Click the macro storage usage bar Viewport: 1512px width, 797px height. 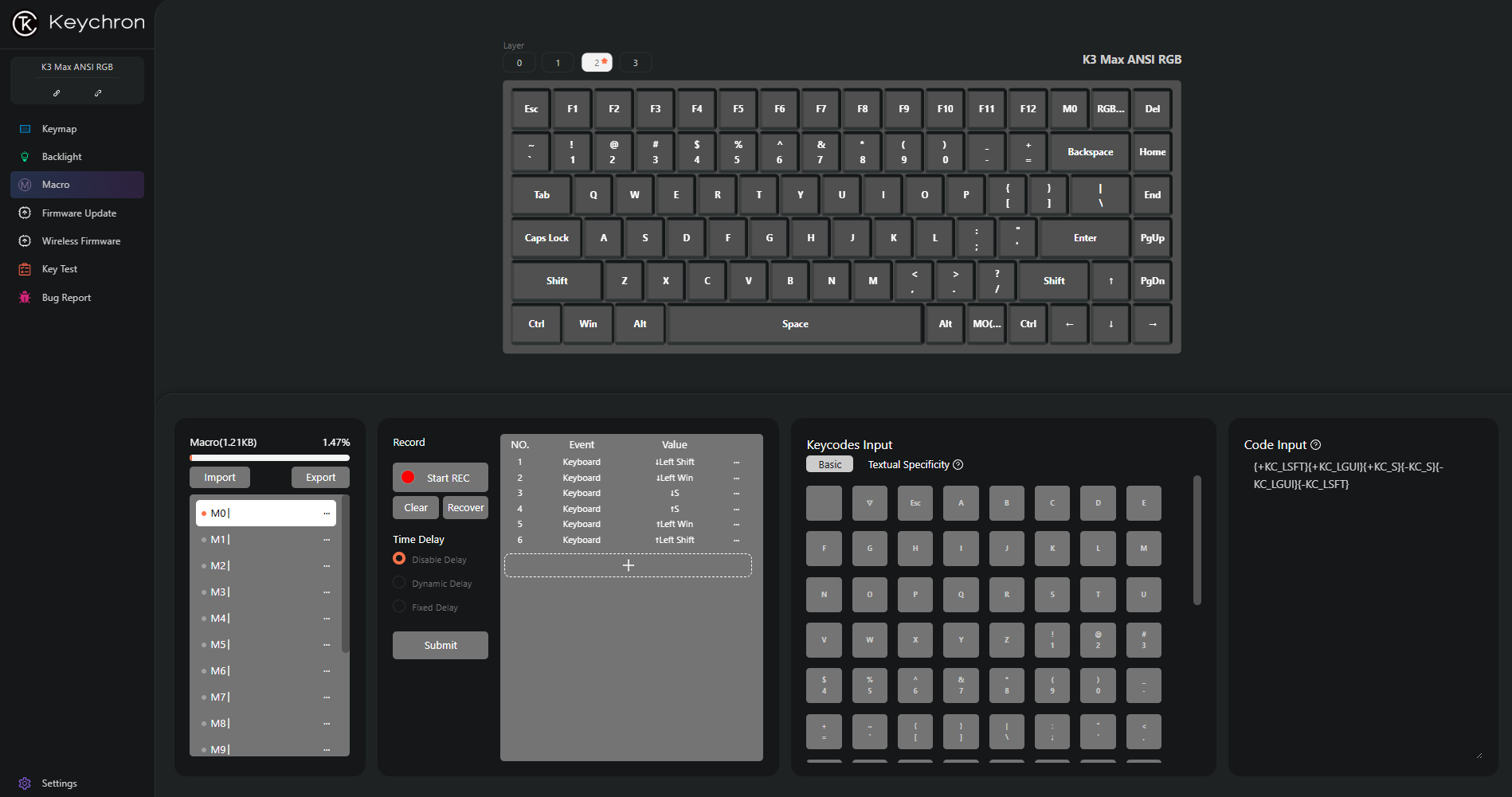[x=269, y=458]
